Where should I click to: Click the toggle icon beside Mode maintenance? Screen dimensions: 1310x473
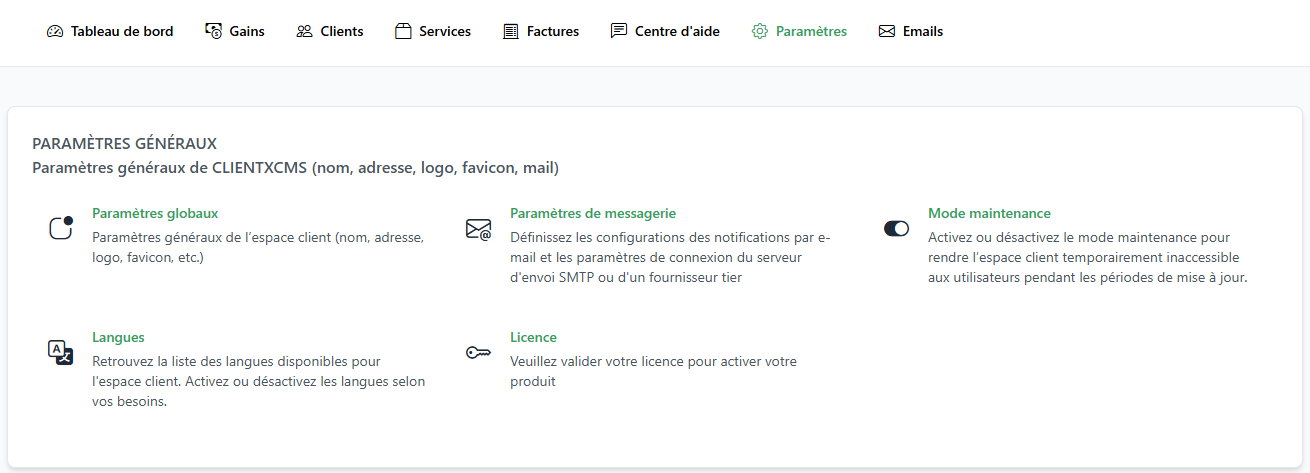[x=896, y=228]
